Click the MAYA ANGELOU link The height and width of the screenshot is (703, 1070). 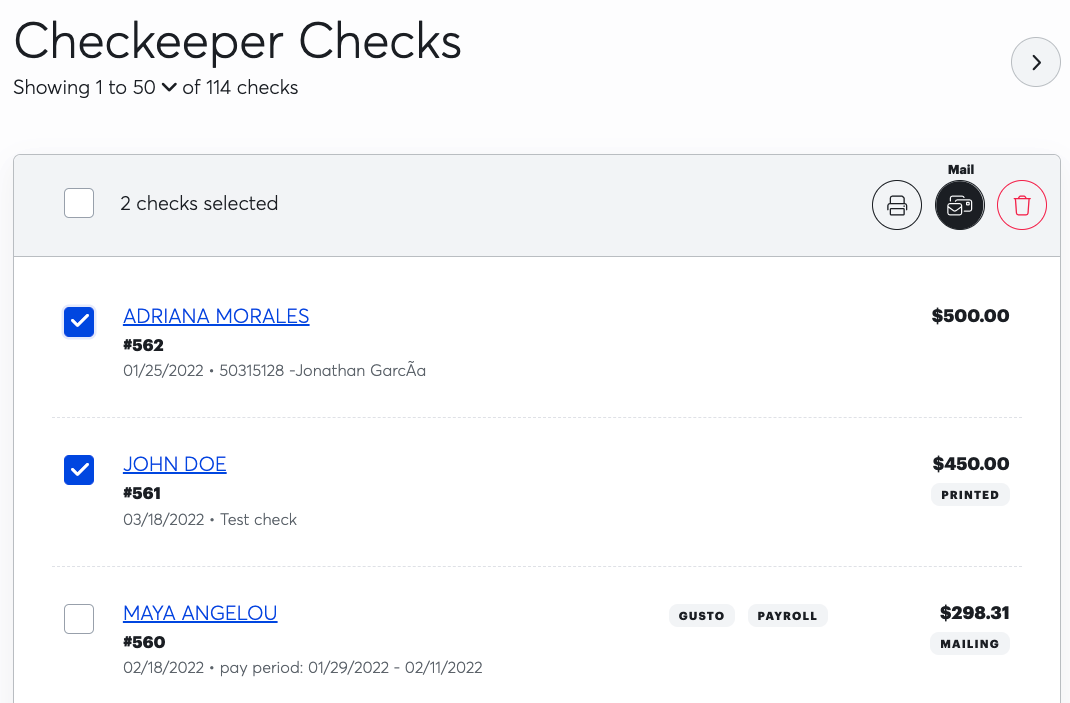pos(200,612)
